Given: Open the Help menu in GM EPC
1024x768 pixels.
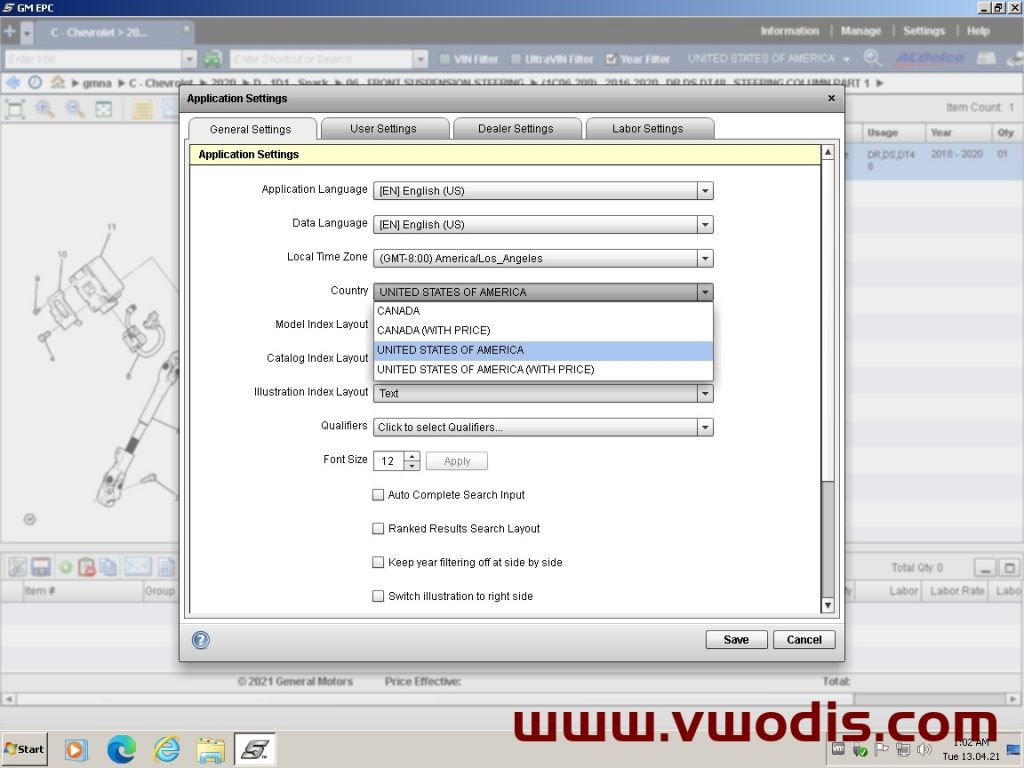Looking at the screenshot, I should tap(978, 31).
